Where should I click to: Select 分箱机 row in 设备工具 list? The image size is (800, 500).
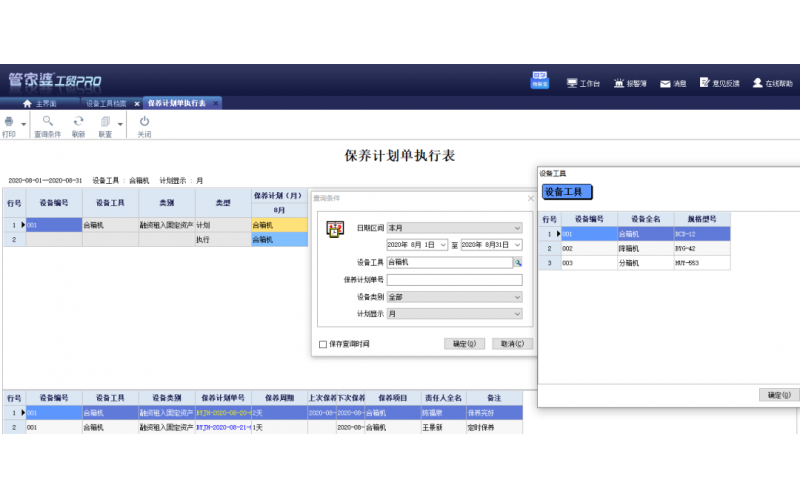(635, 263)
